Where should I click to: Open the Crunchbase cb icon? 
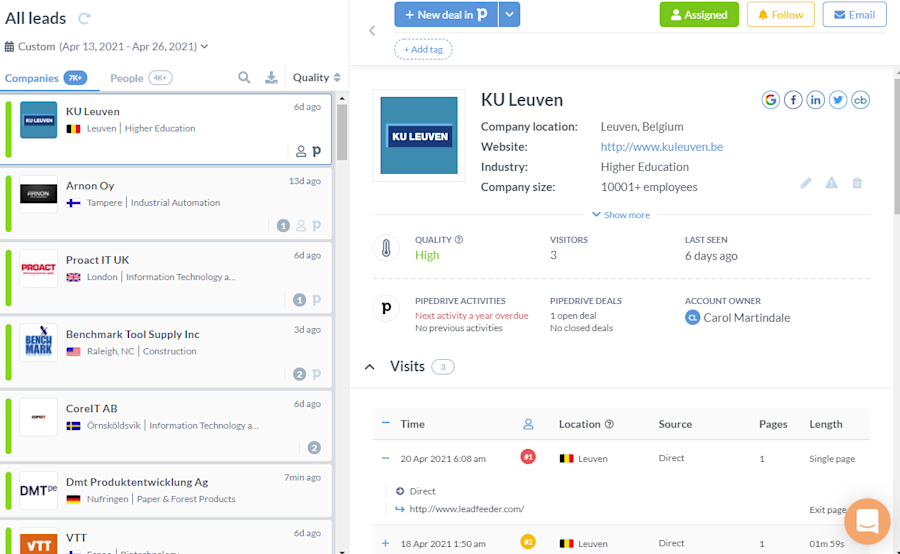pyautogui.click(x=860, y=100)
